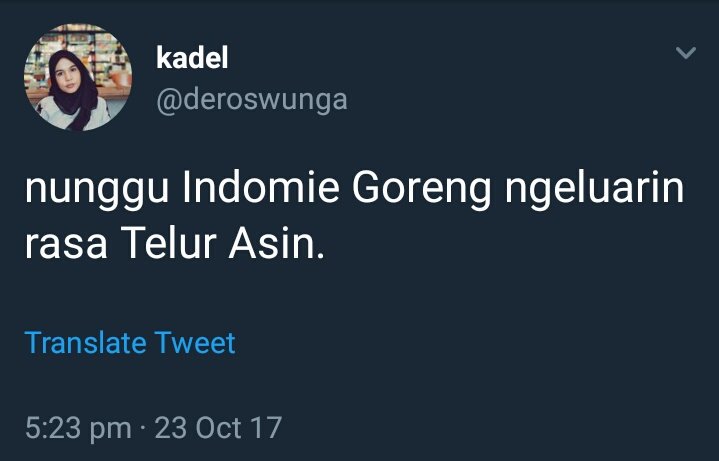Click the word ngeluarin in the tweet
Screen dimensions: 719x461
pos(594,189)
